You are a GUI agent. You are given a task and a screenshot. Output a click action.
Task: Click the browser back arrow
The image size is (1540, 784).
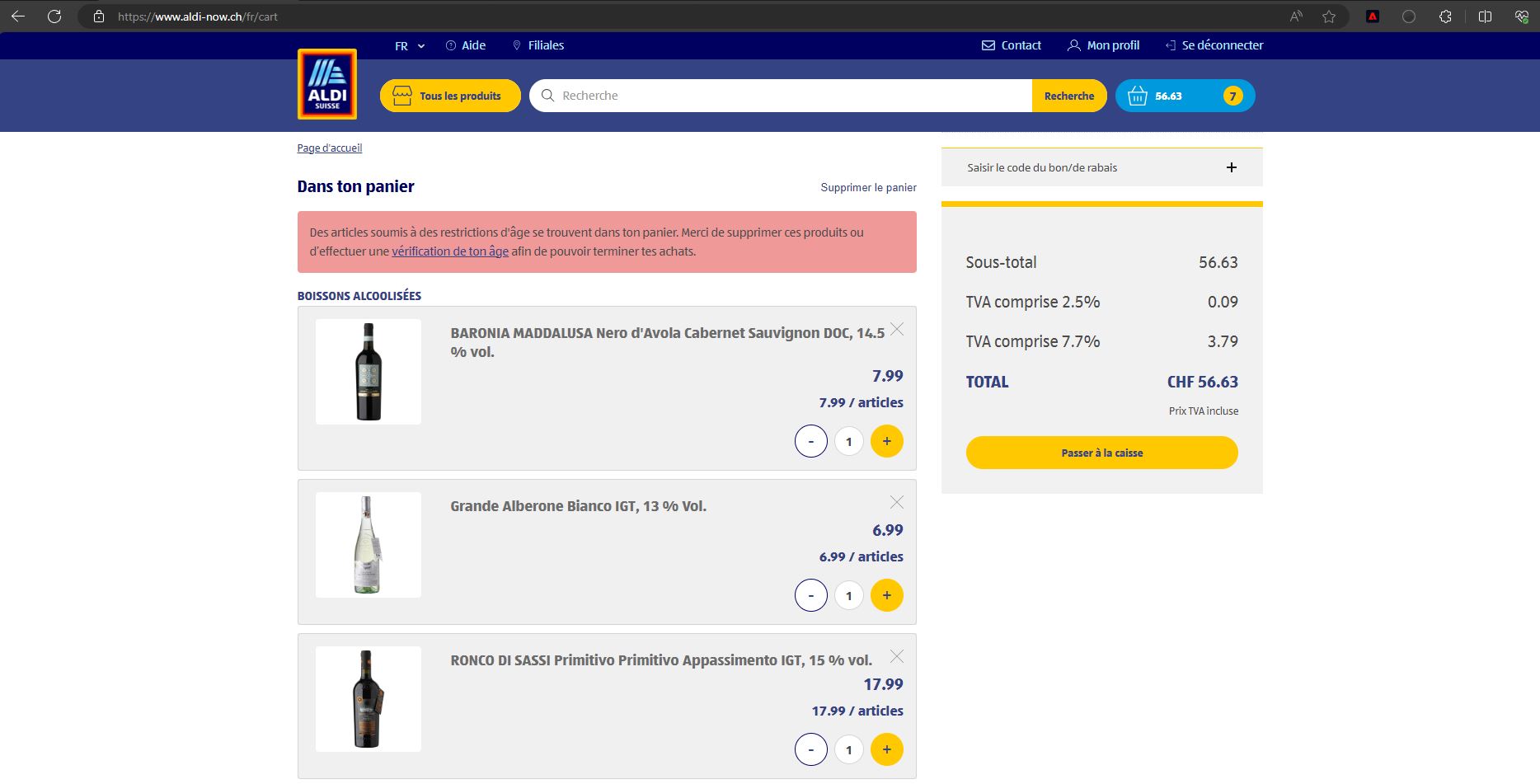(18, 16)
